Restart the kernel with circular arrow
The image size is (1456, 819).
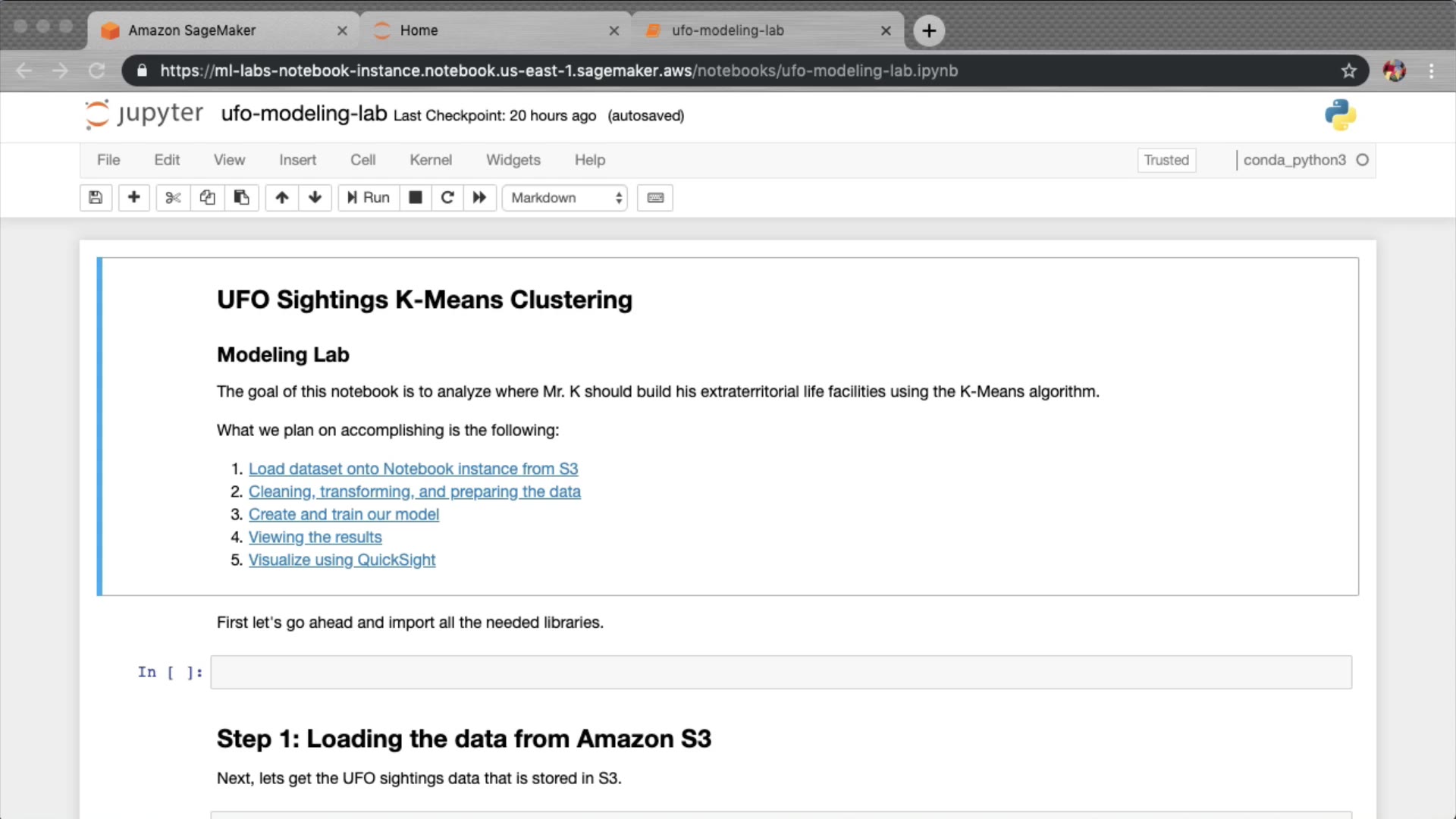(x=447, y=198)
